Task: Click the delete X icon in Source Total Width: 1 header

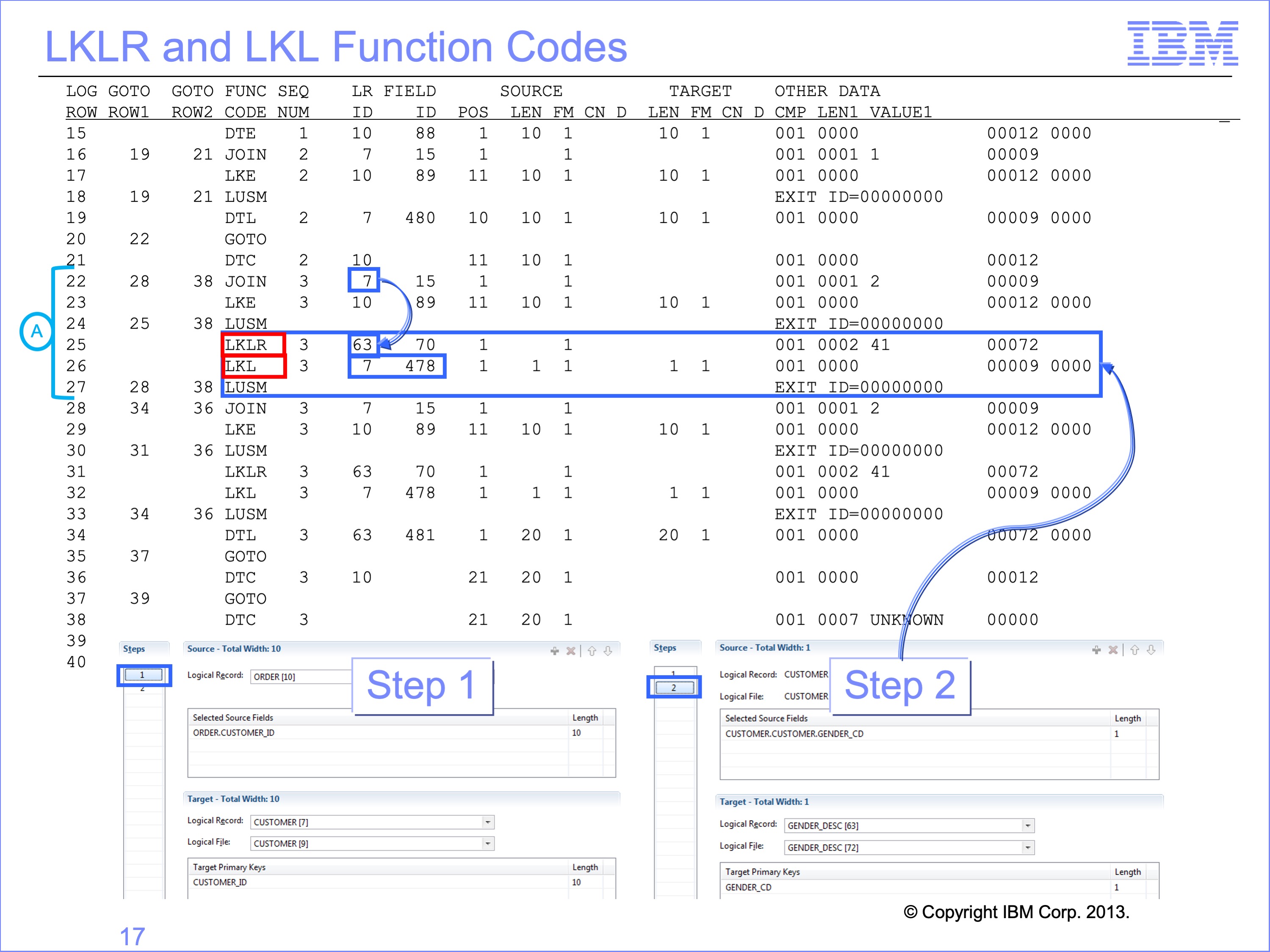Action: tap(1113, 650)
